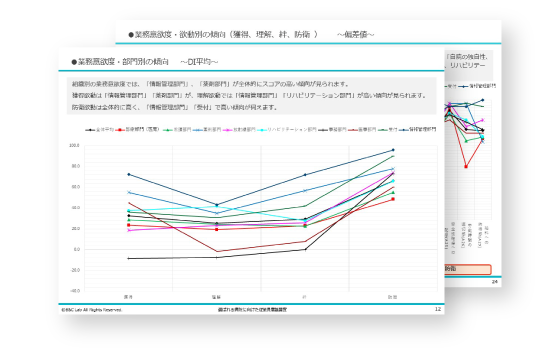Click the '20.0' y-axis label

click(x=75, y=229)
